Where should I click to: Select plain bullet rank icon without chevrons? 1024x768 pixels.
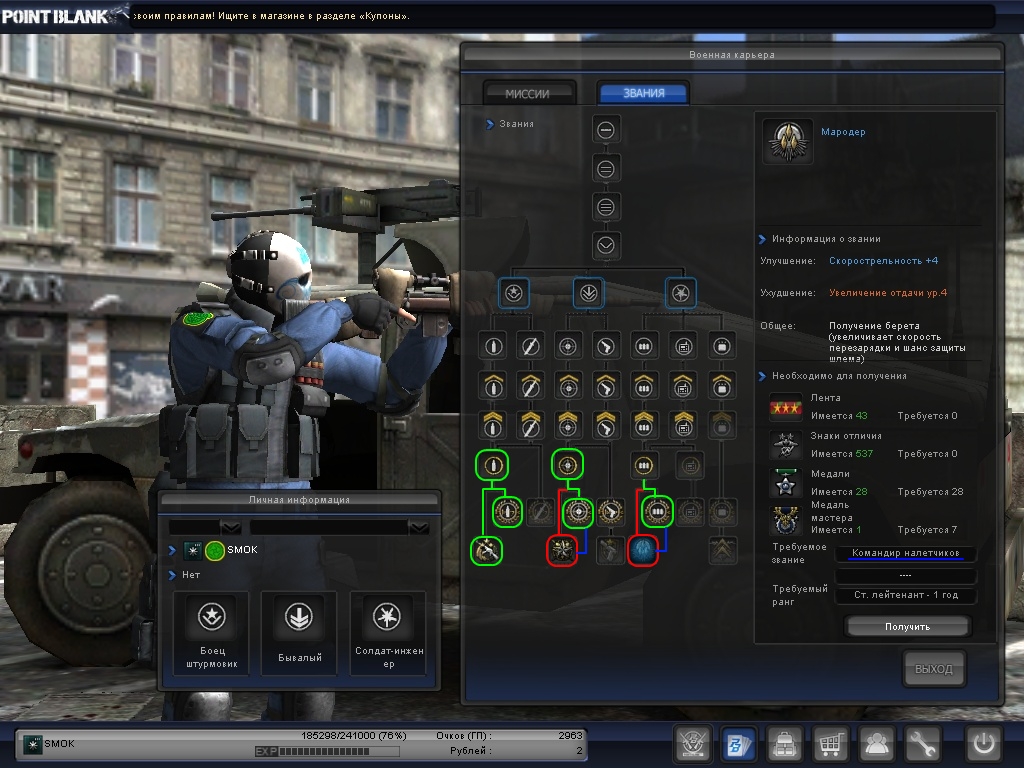493,346
